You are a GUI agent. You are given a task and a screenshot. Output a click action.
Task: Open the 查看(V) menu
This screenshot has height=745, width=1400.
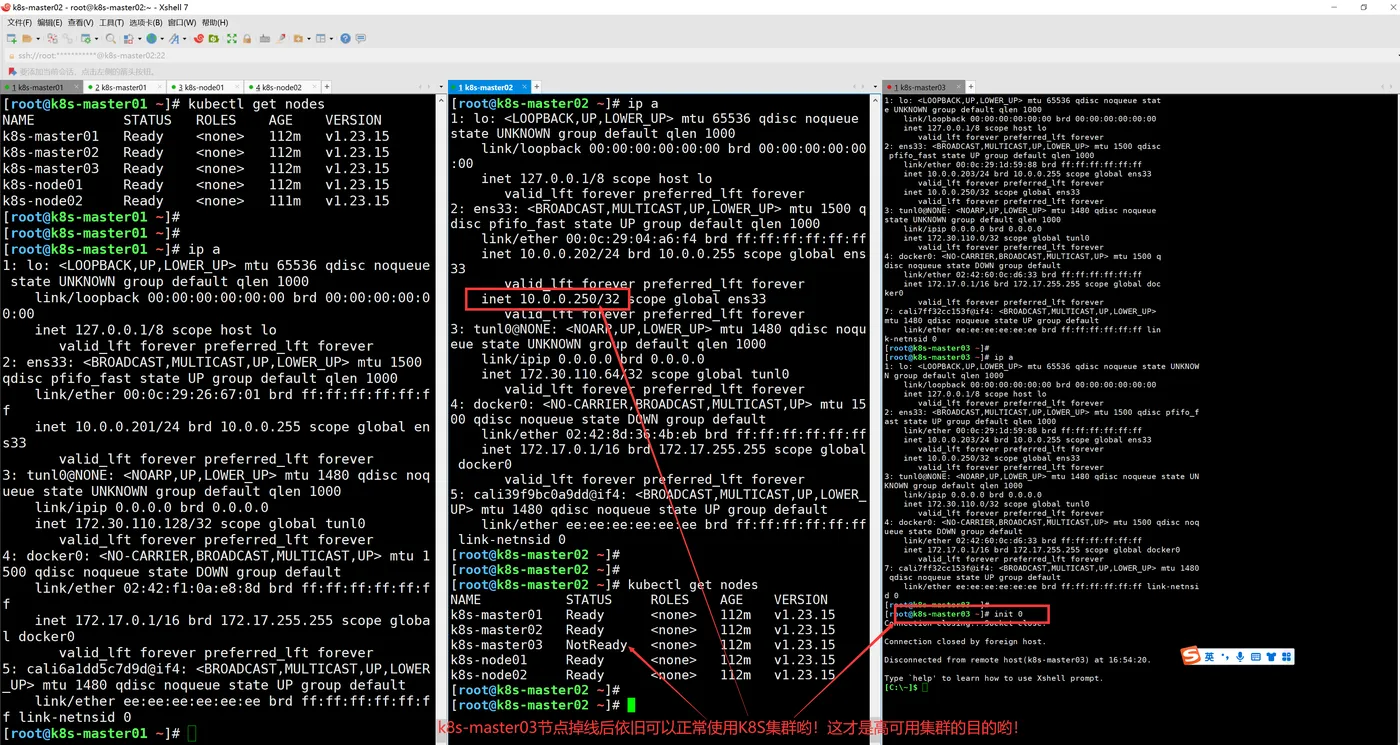coord(81,22)
